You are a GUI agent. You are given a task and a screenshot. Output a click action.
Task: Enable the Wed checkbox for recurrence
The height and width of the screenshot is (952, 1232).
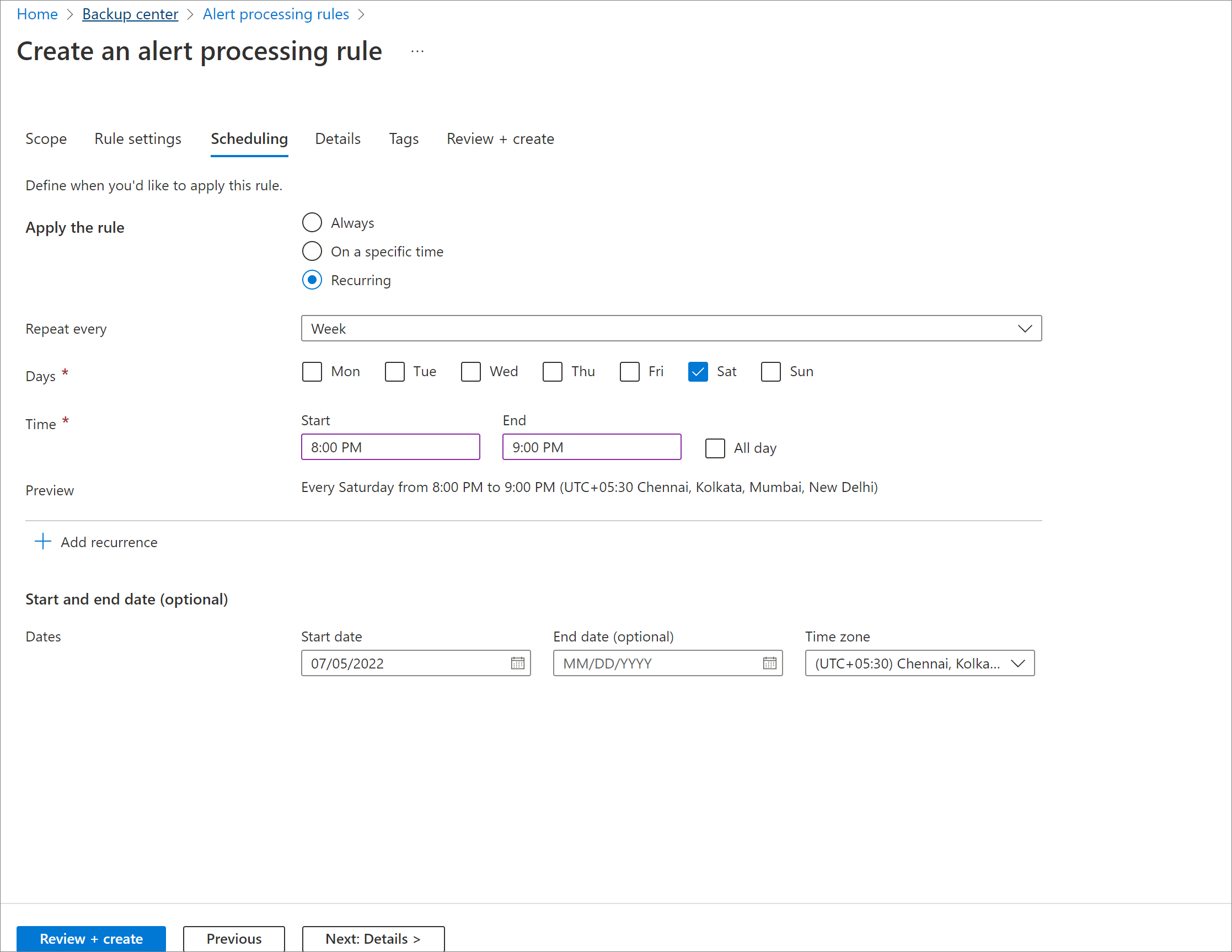468,372
